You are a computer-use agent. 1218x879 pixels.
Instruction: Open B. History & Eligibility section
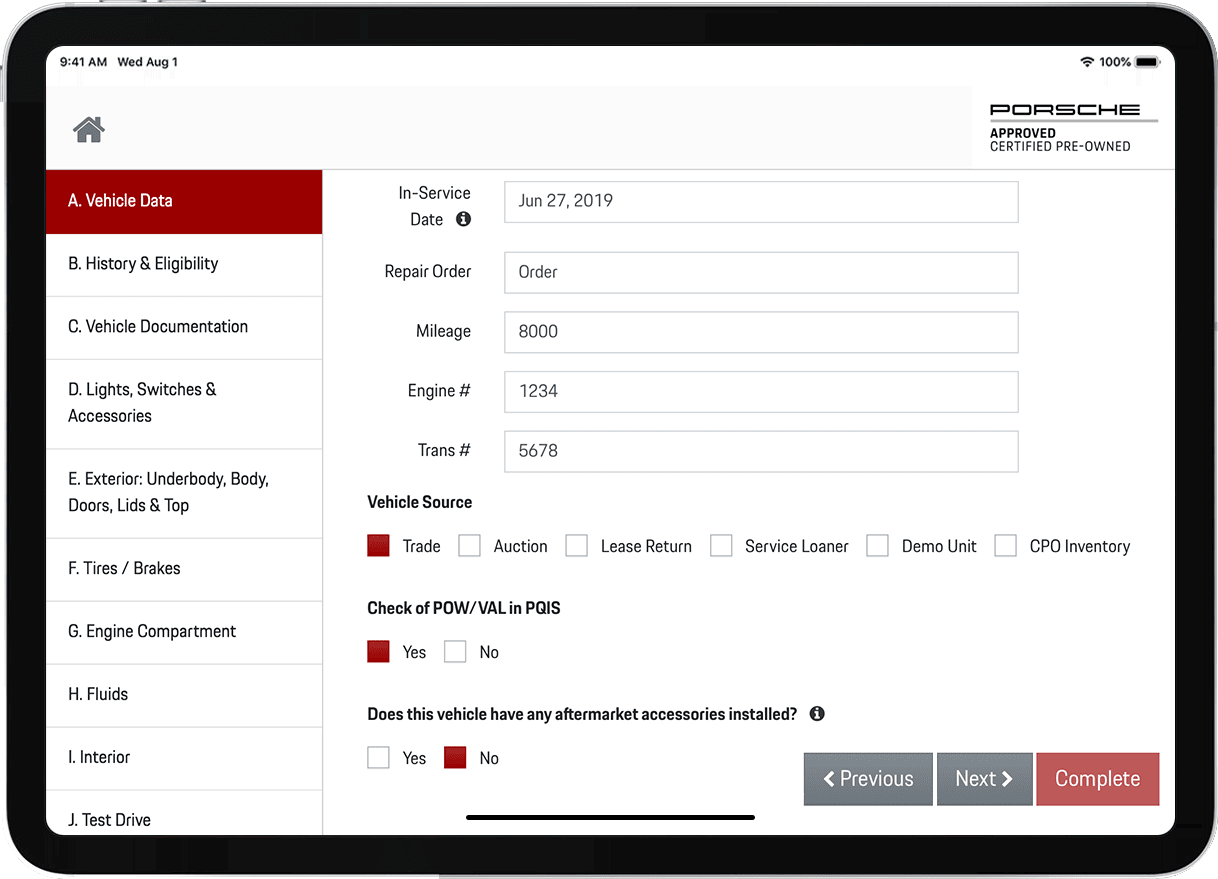pos(184,264)
